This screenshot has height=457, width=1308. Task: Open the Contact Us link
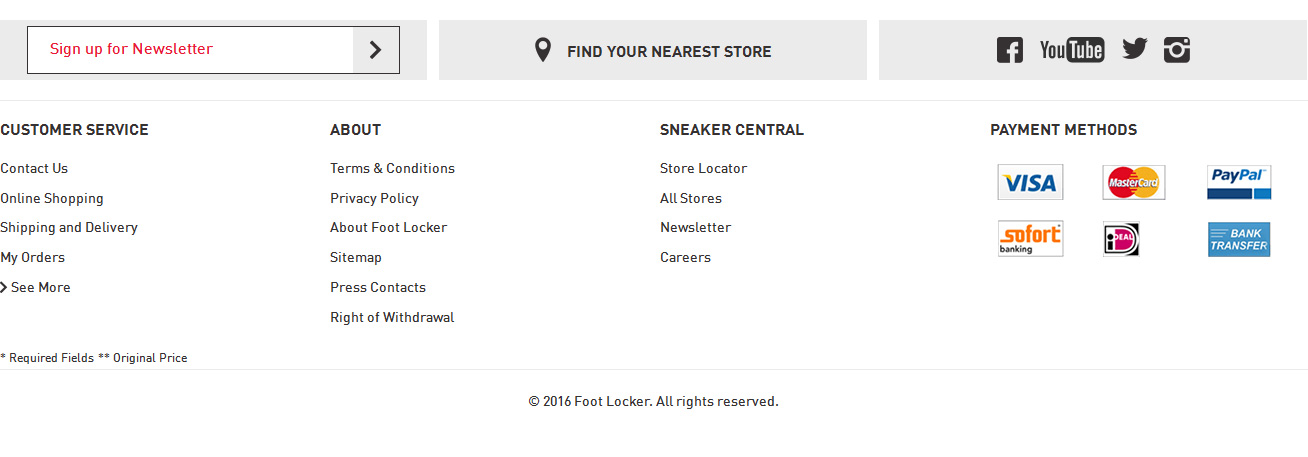(x=34, y=169)
